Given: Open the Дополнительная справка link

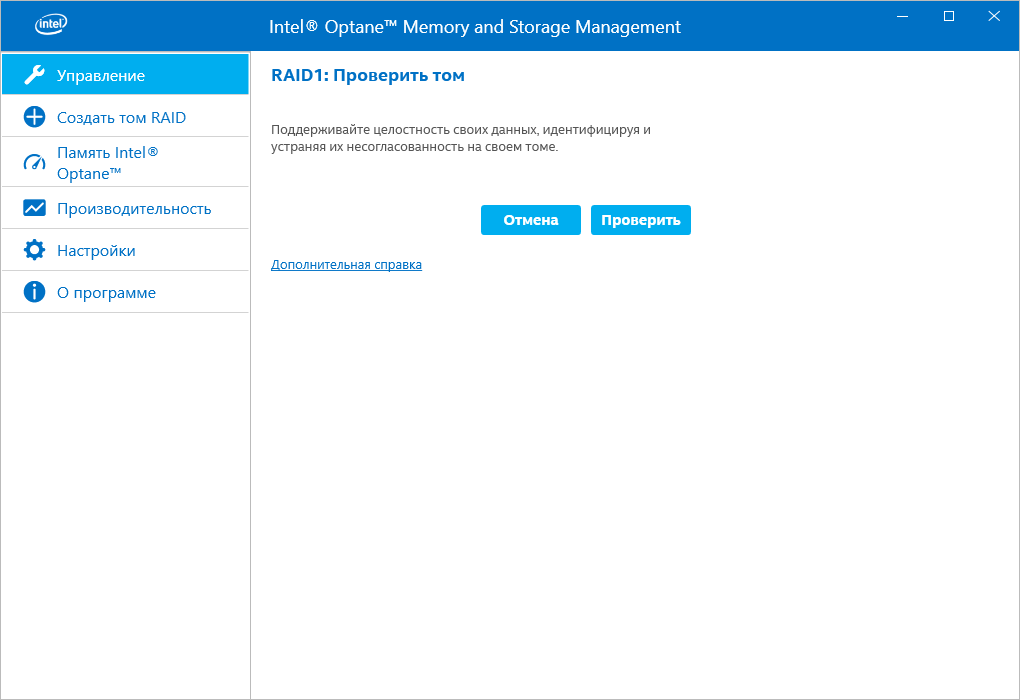Looking at the screenshot, I should (x=346, y=265).
